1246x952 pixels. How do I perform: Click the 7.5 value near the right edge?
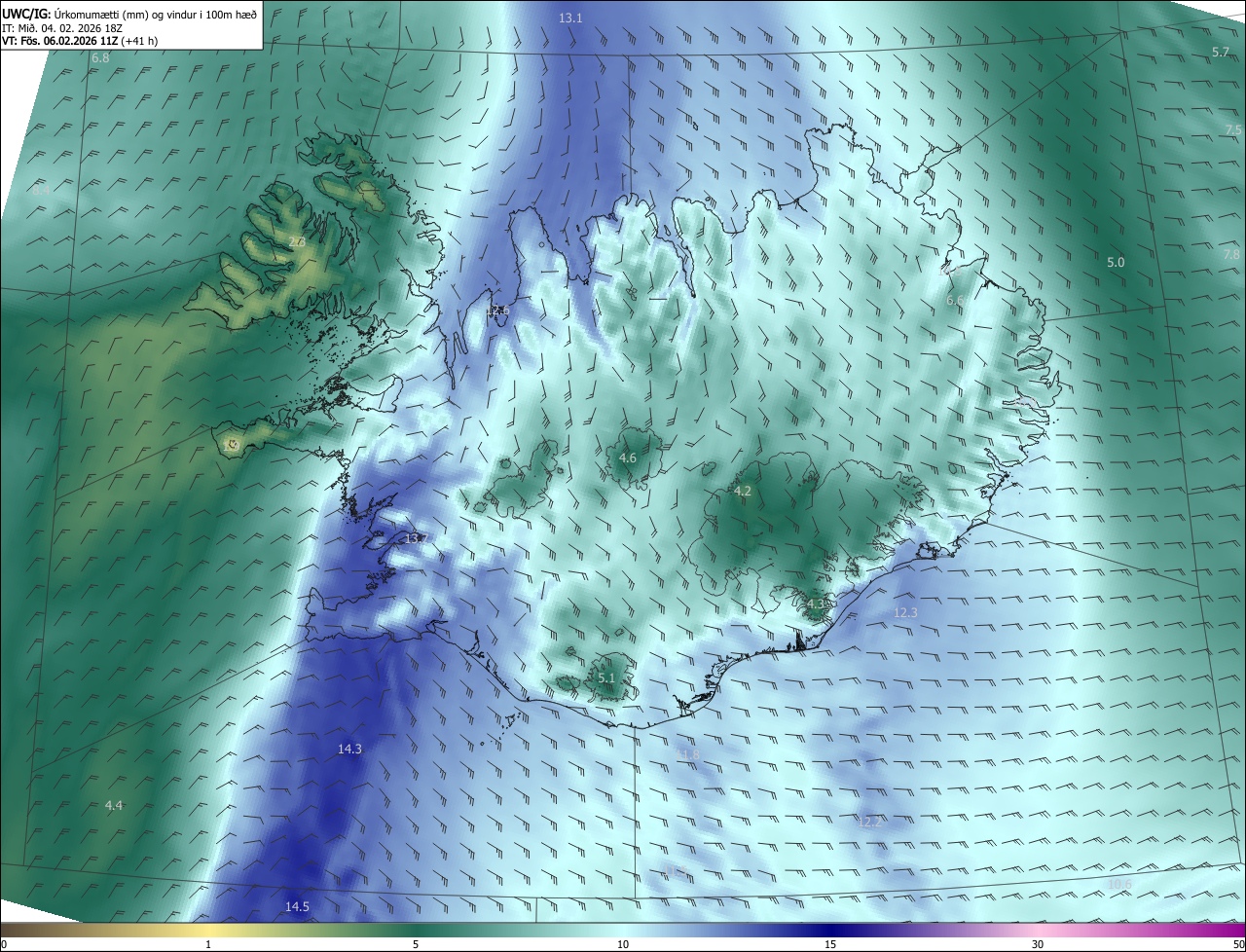1233,129
